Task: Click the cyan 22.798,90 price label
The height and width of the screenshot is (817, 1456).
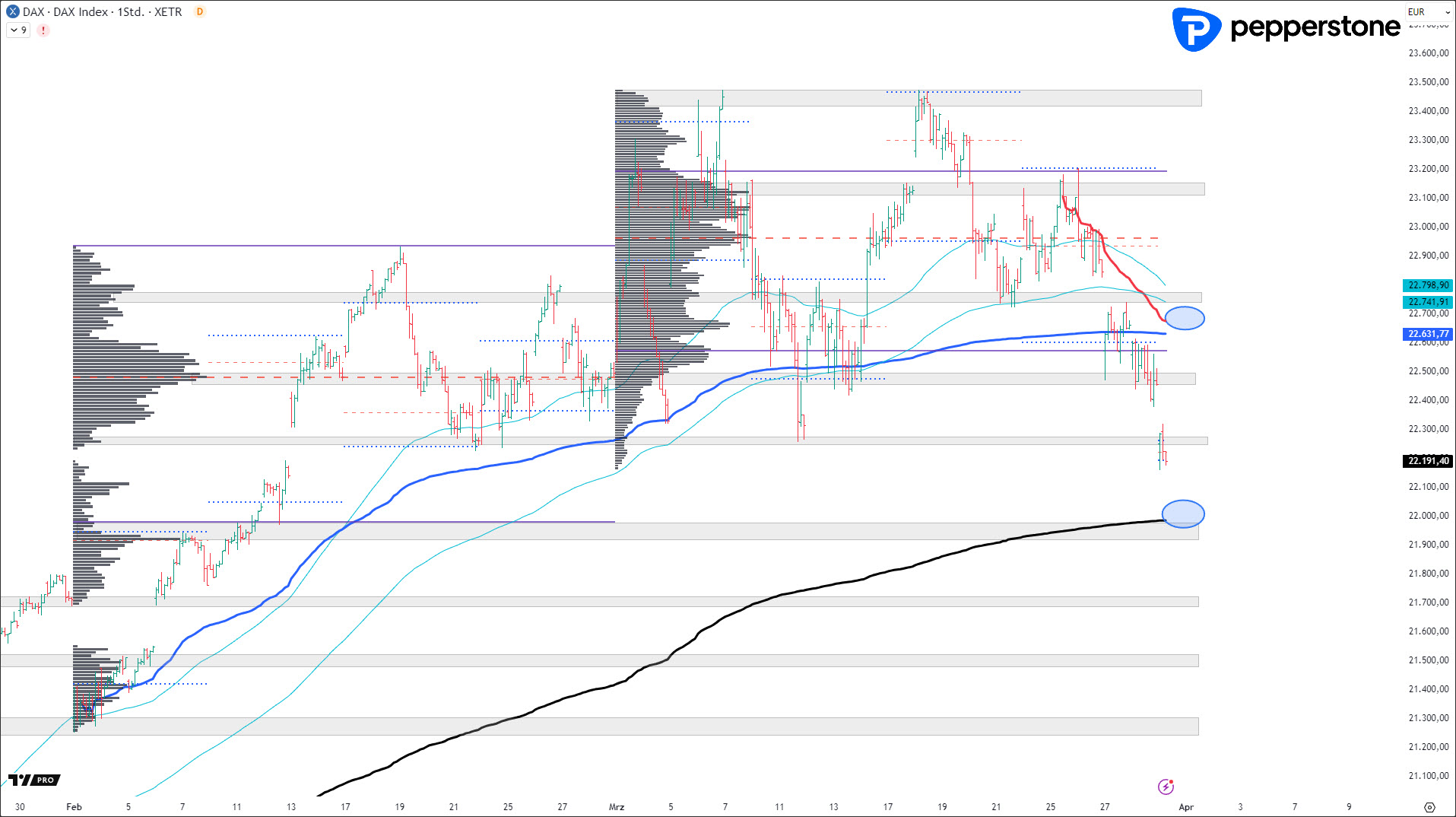Action: click(x=1428, y=285)
